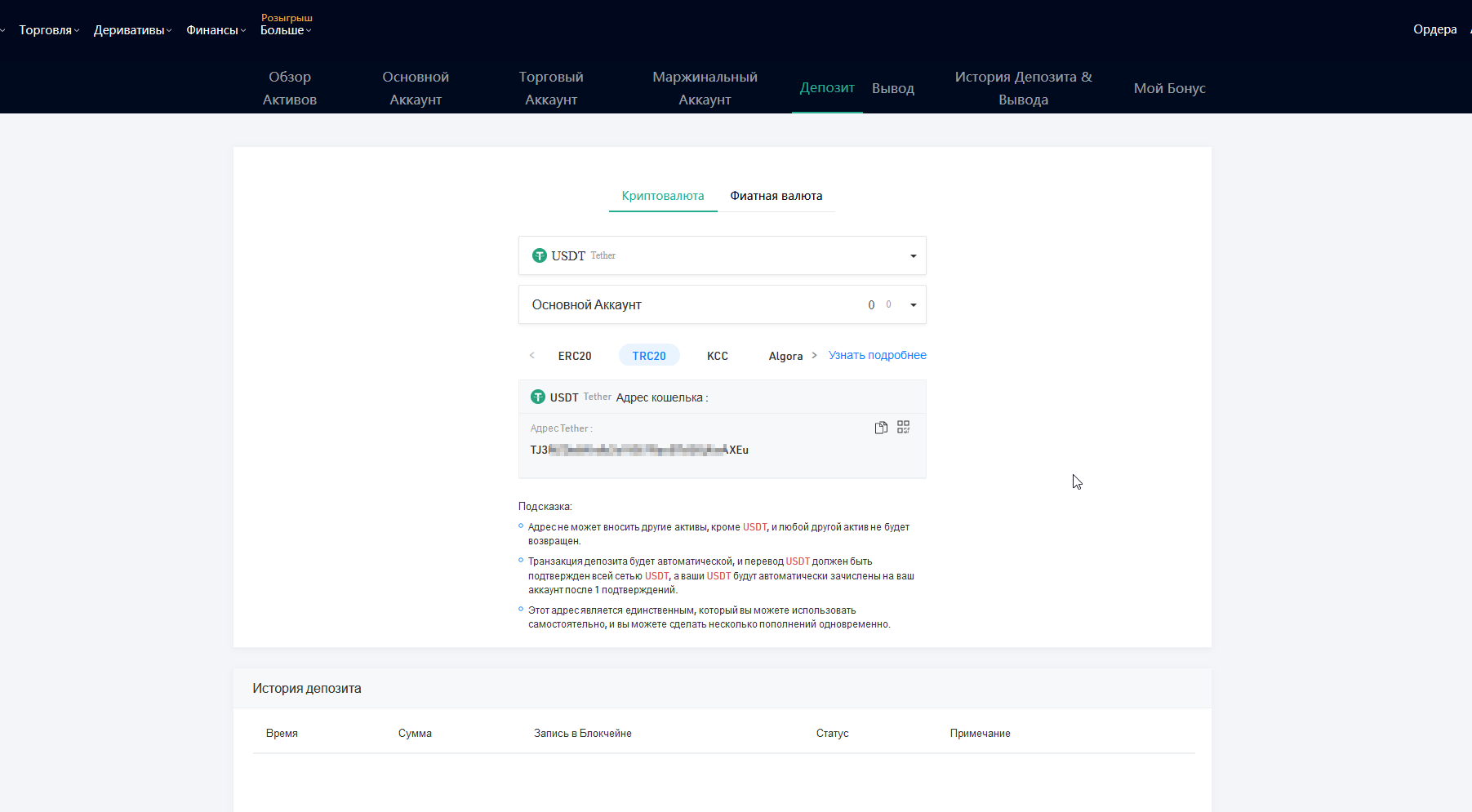This screenshot has height=812, width=1472.
Task: Open История Депозита & Вывода page
Action: coord(1023,88)
